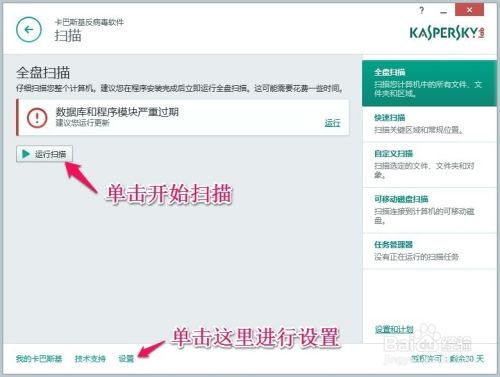Open the 我的卡巴斯基 link
The width and height of the screenshot is (500, 377).
tap(39, 359)
